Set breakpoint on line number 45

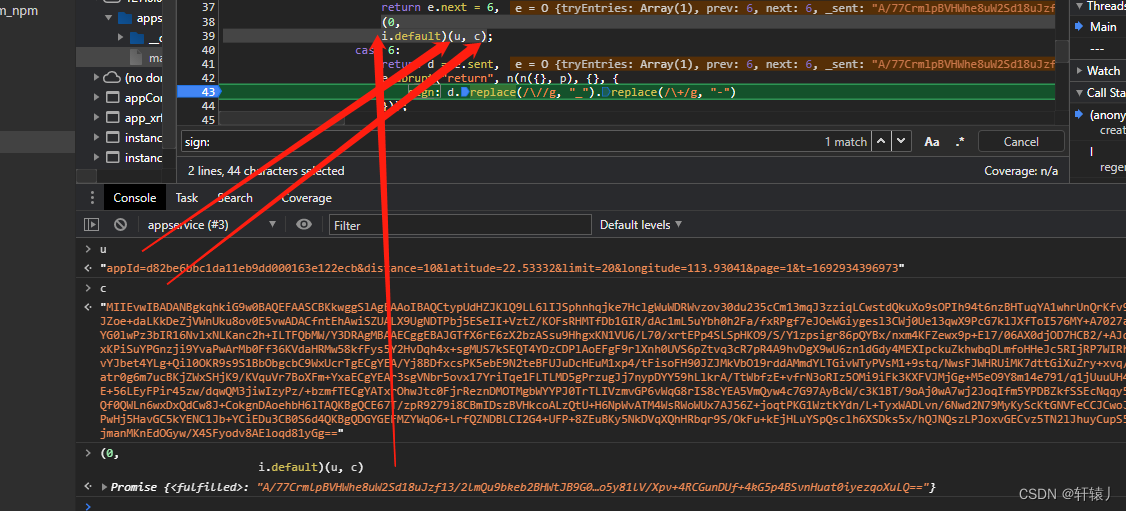(208, 120)
